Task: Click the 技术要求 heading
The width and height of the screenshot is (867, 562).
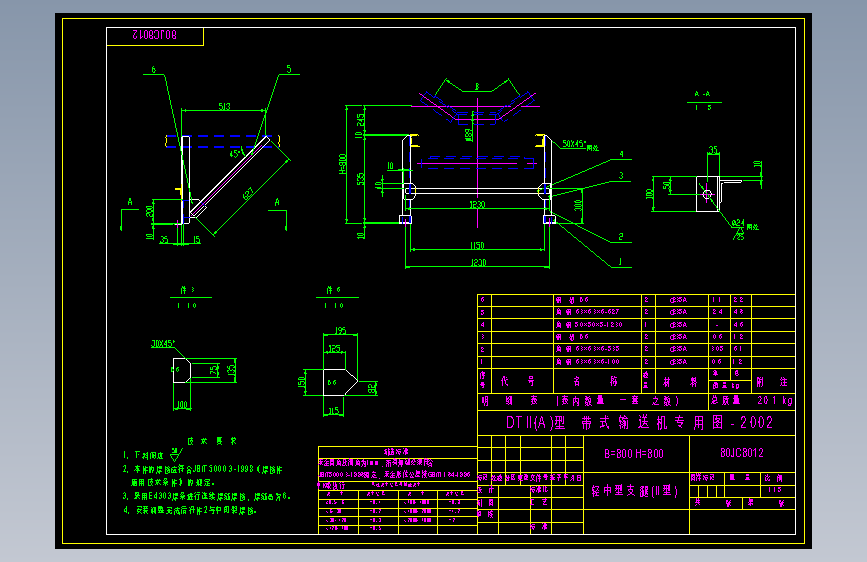Action: (212, 441)
